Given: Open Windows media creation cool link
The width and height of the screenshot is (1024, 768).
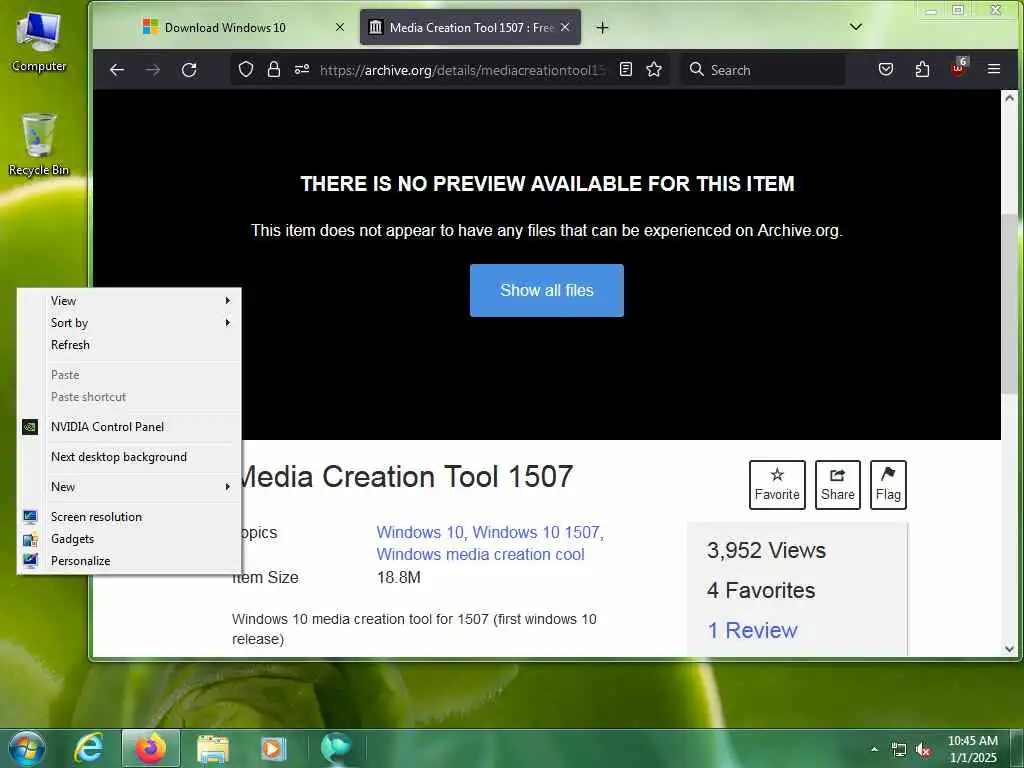Looking at the screenshot, I should 480,554.
